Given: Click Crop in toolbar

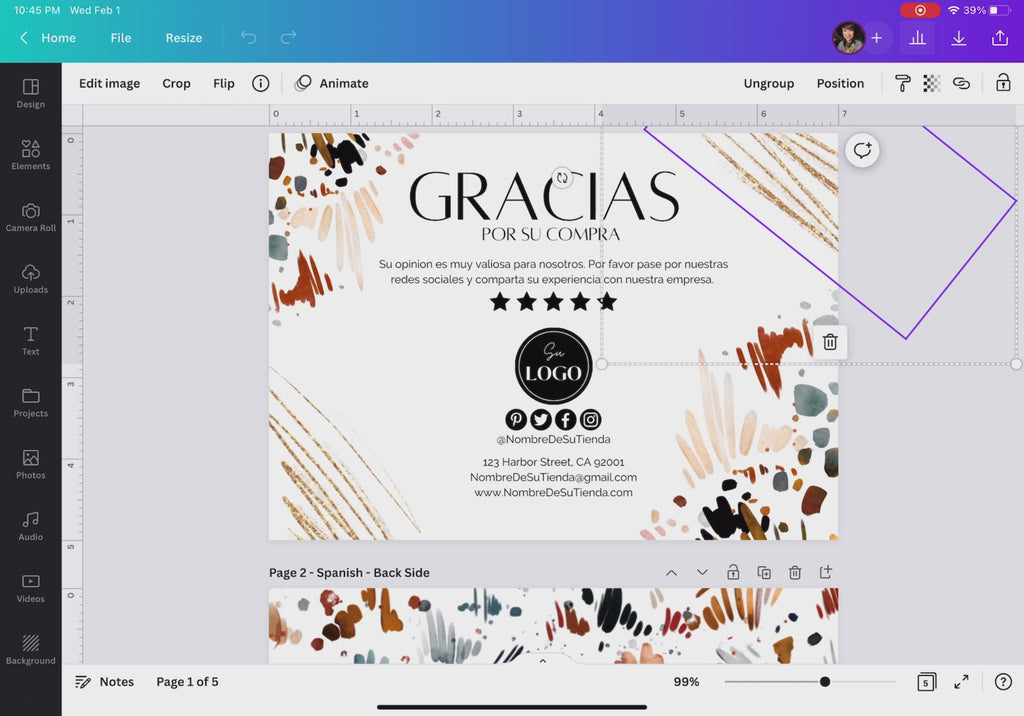Looking at the screenshot, I should (x=176, y=83).
